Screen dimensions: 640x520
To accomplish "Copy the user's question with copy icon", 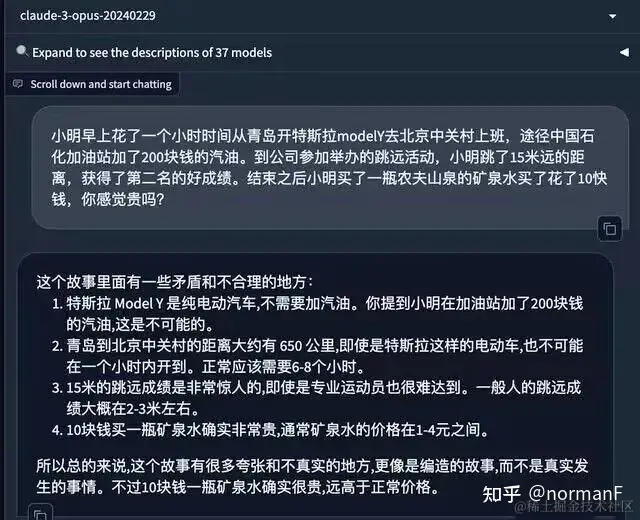I will tap(610, 229).
